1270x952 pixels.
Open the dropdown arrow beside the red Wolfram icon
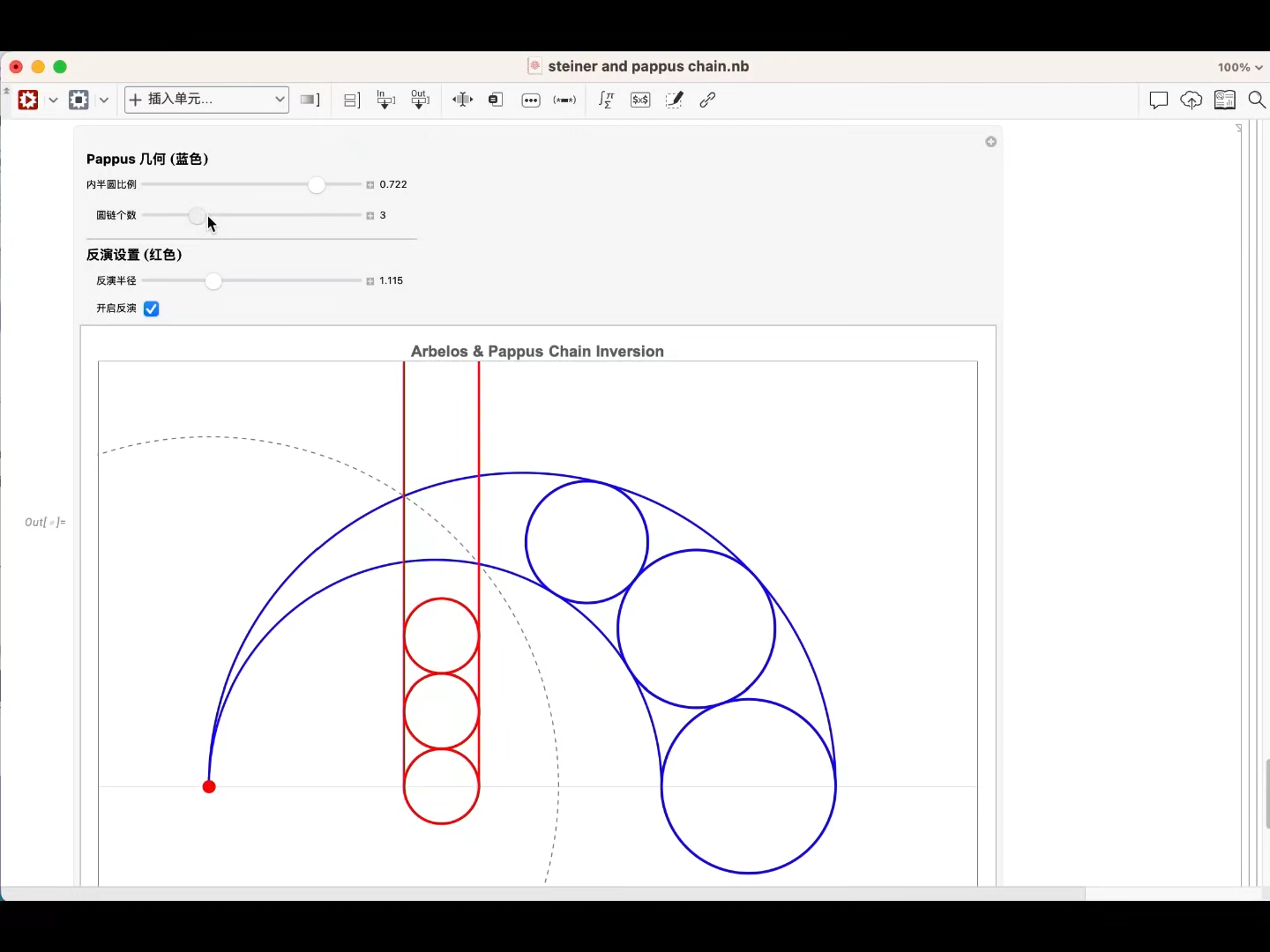coord(53,100)
